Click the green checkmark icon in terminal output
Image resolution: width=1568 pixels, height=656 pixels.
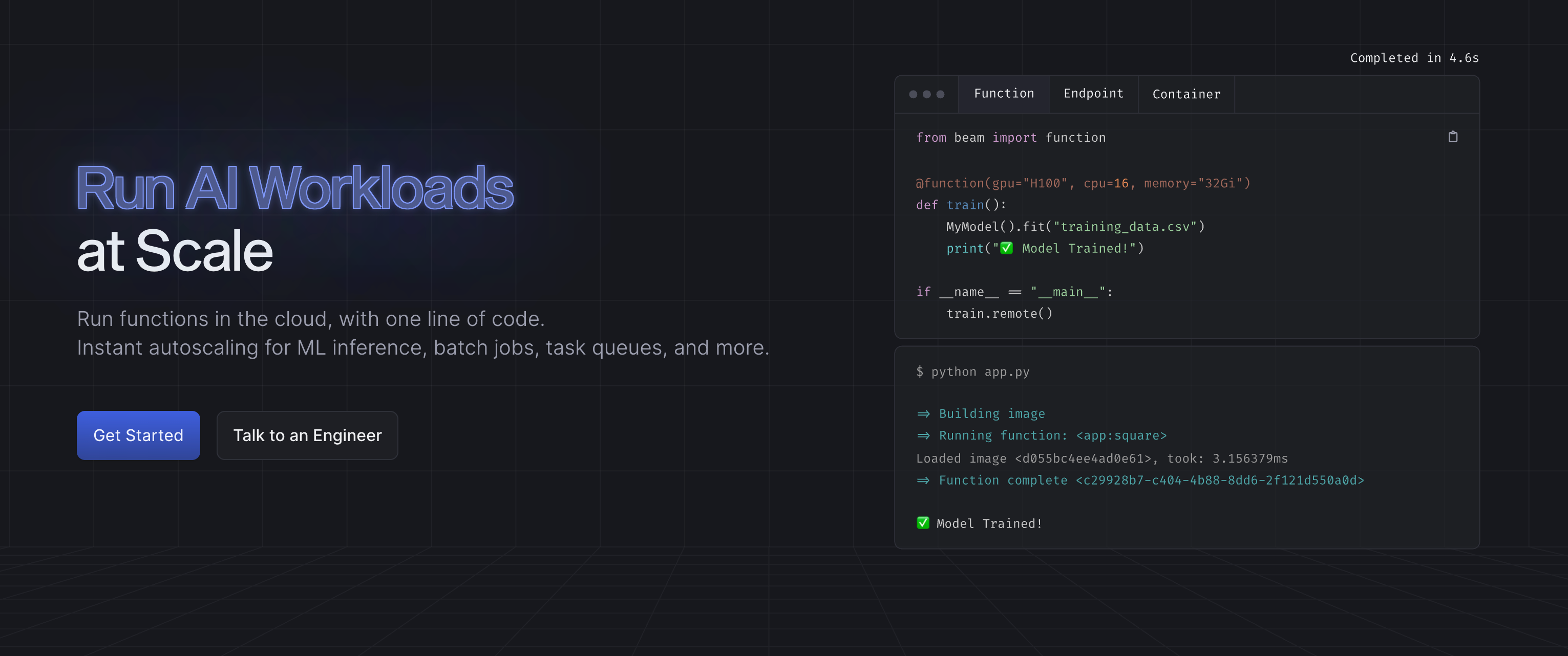tap(923, 523)
